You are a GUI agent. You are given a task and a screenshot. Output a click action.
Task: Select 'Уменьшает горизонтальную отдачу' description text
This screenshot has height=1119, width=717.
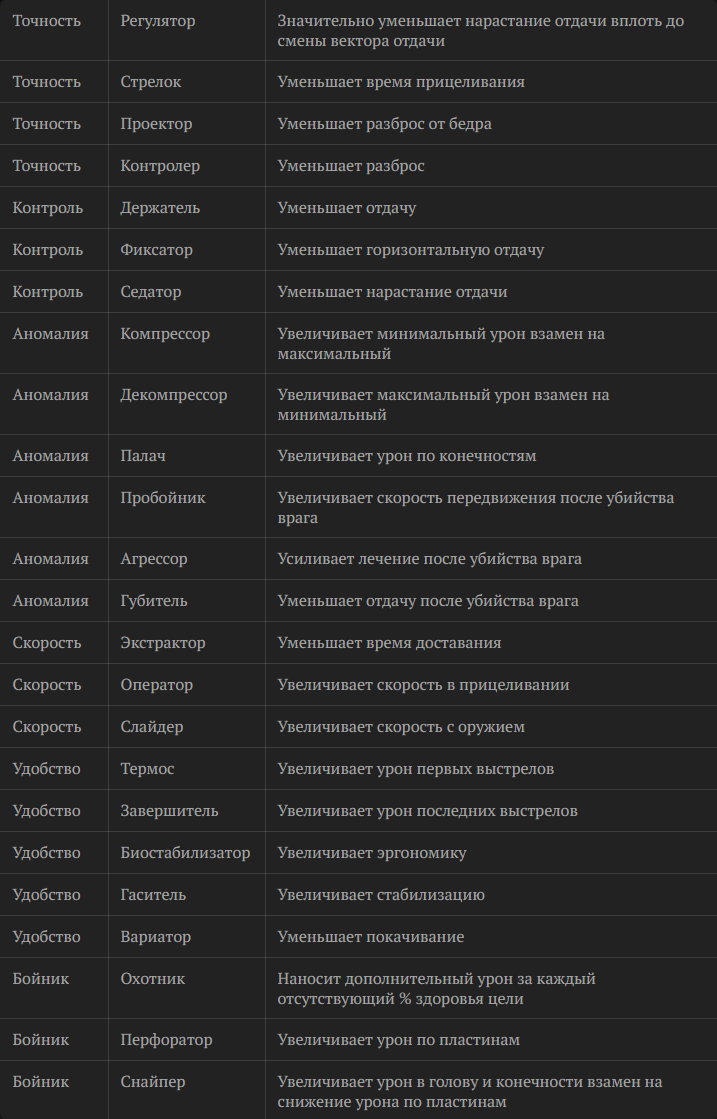410,250
